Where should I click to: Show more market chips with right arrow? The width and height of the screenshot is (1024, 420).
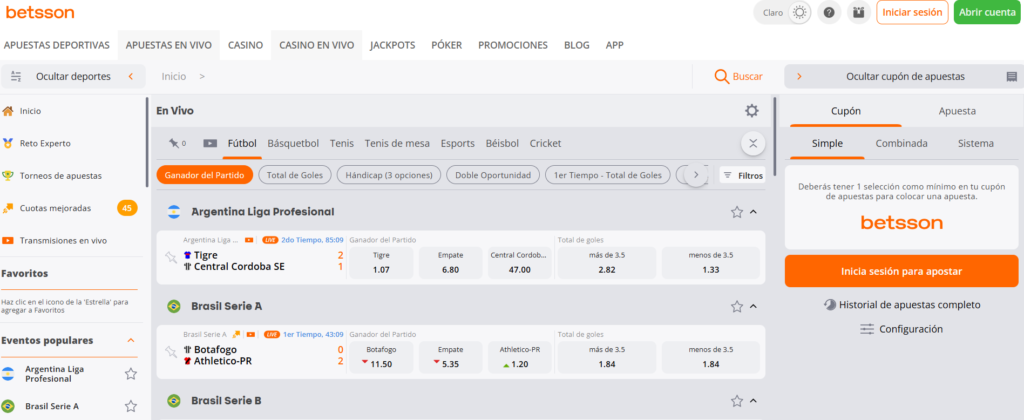click(x=696, y=175)
